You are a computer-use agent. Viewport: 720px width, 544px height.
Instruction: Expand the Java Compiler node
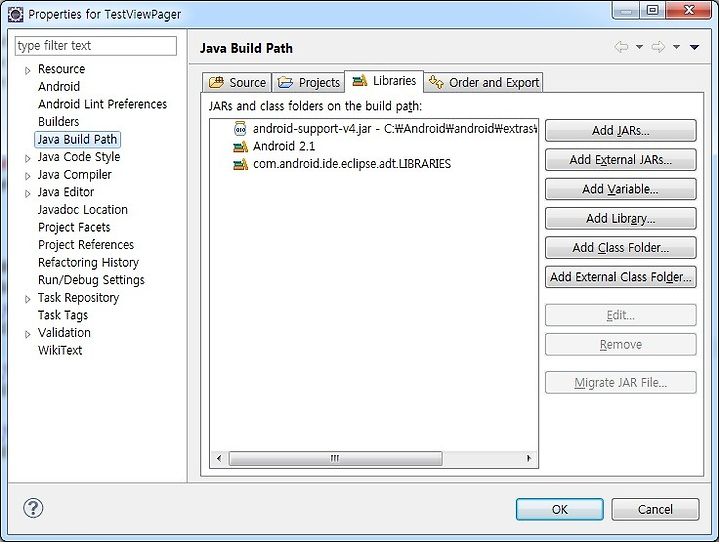[28, 176]
